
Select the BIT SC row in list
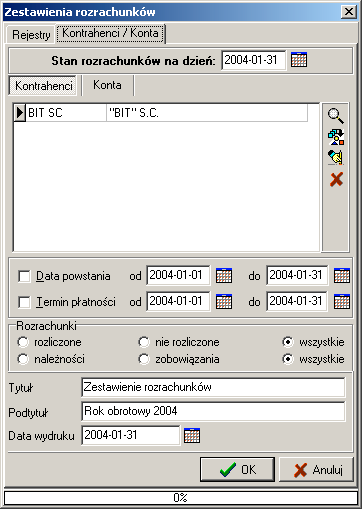tap(161, 113)
